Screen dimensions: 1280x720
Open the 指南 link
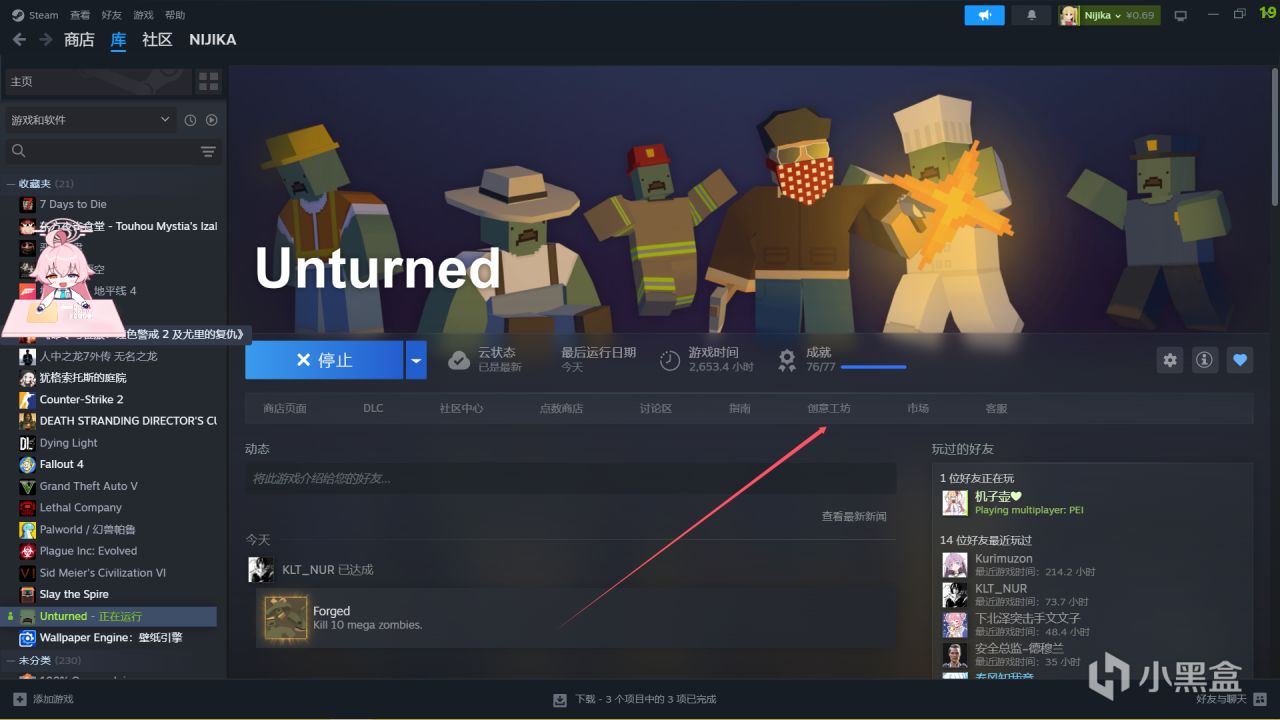(x=740, y=409)
